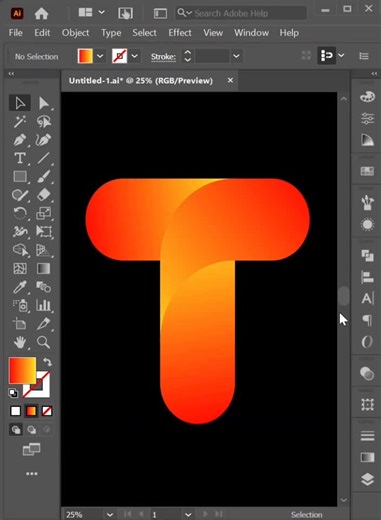Select the Rectangle tool
This screenshot has width=381, height=520.
(20, 177)
